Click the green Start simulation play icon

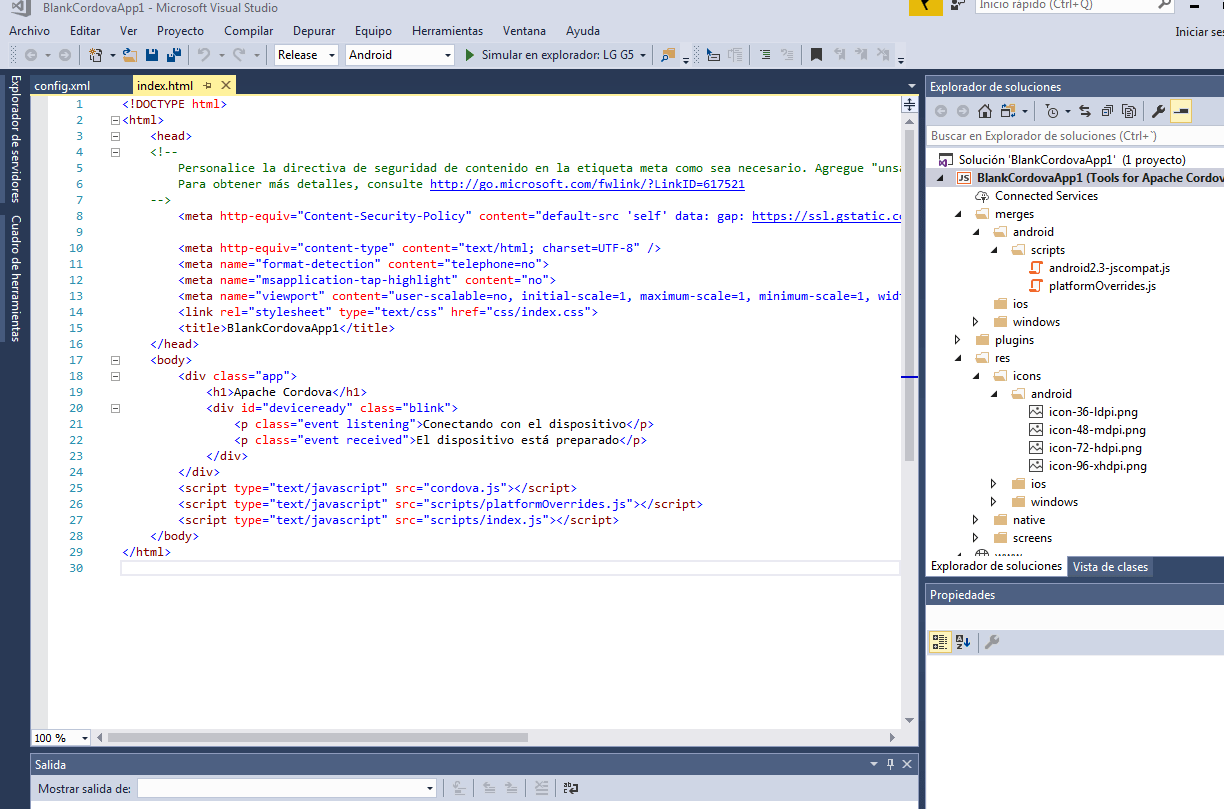(x=470, y=55)
